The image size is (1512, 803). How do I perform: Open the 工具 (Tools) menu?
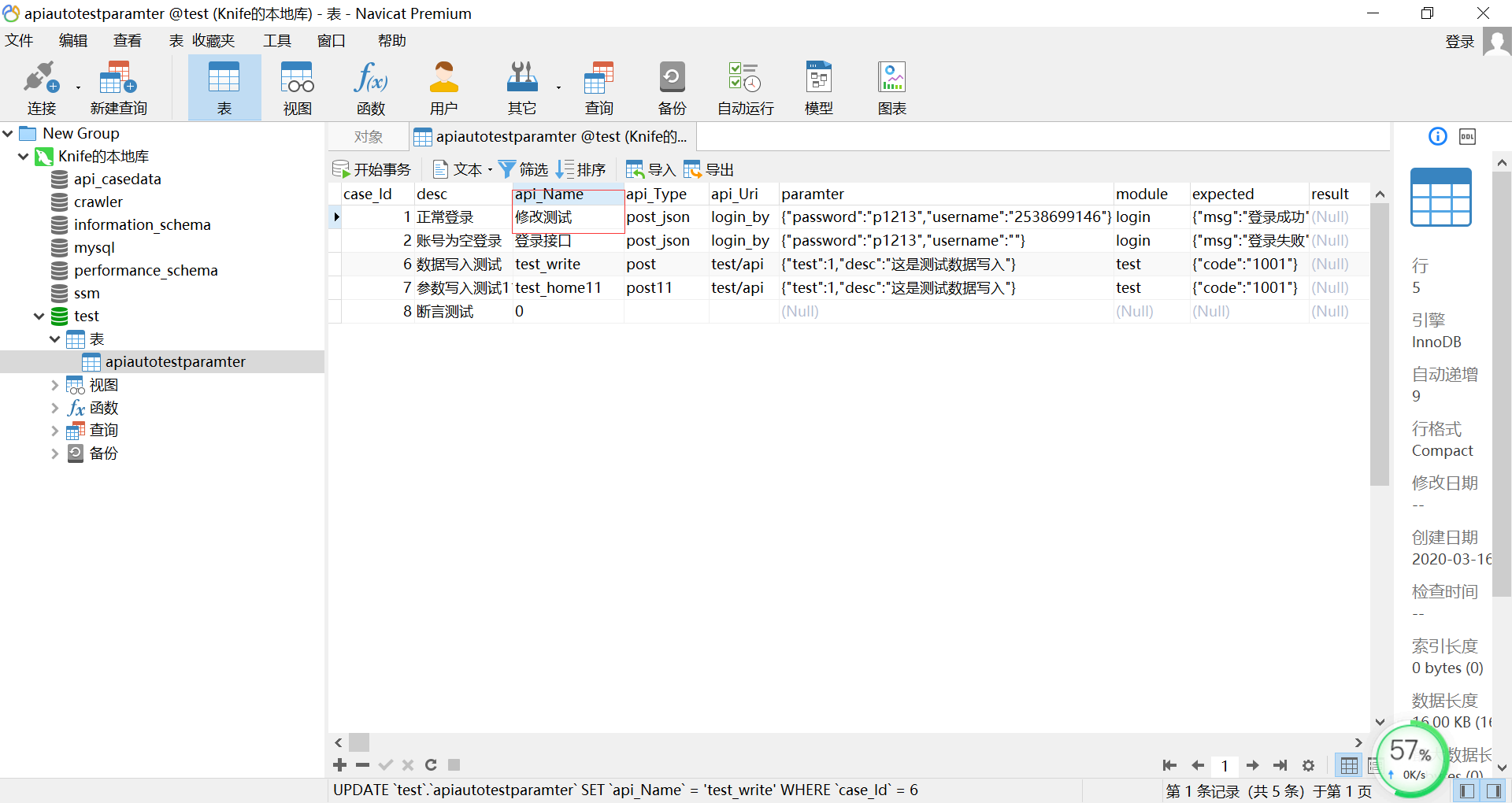tap(277, 40)
